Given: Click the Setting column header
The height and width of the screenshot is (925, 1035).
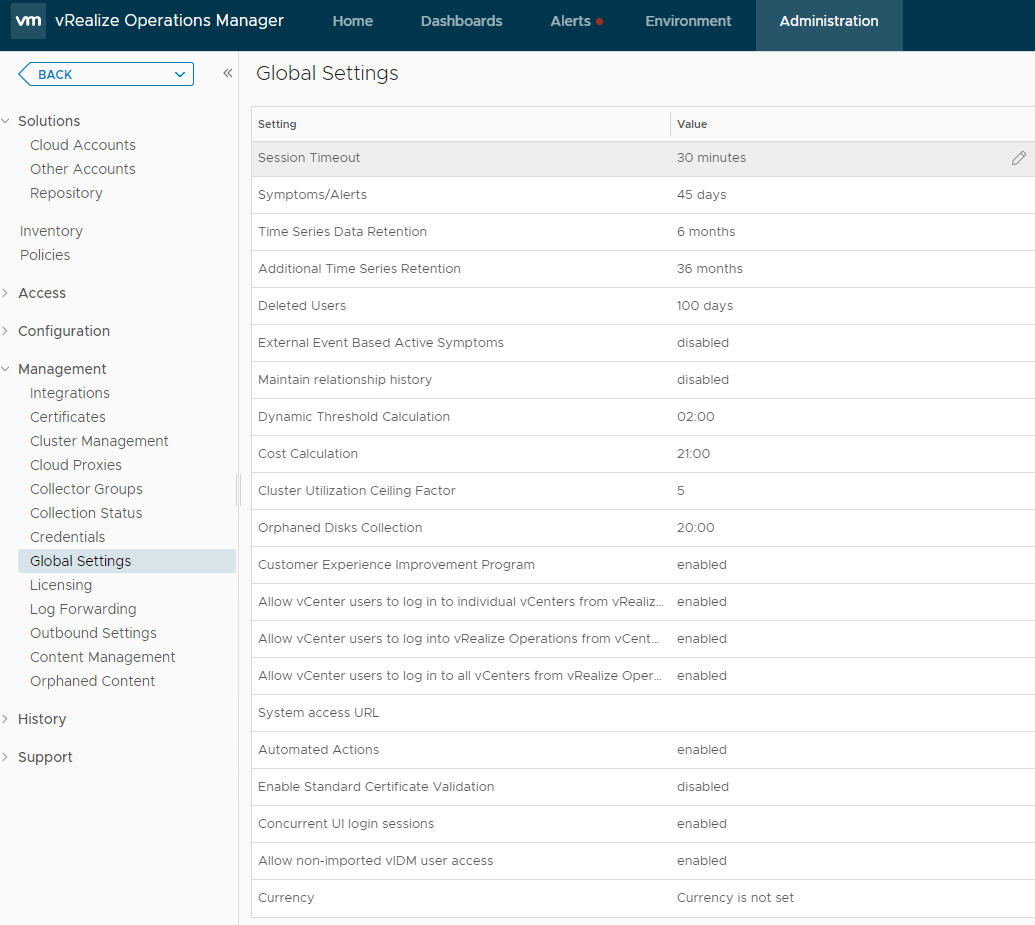Looking at the screenshot, I should (x=460, y=124).
